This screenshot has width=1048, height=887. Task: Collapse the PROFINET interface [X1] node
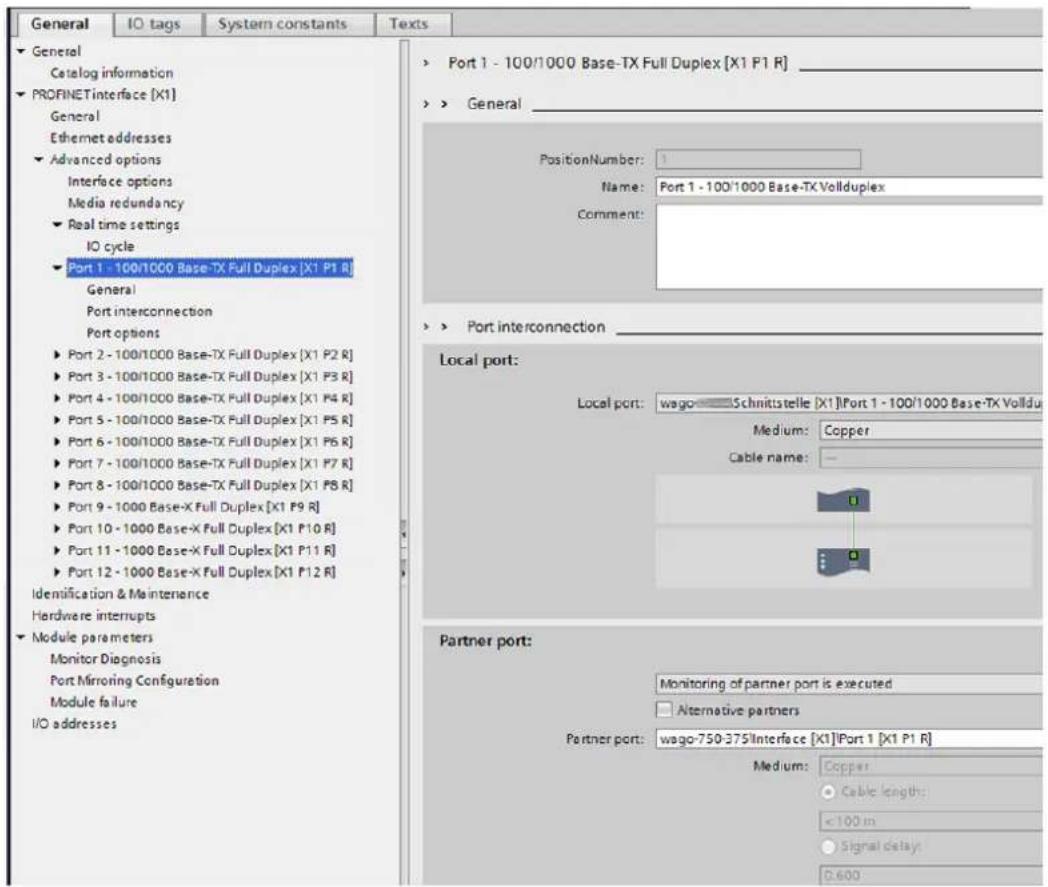pos(21,95)
